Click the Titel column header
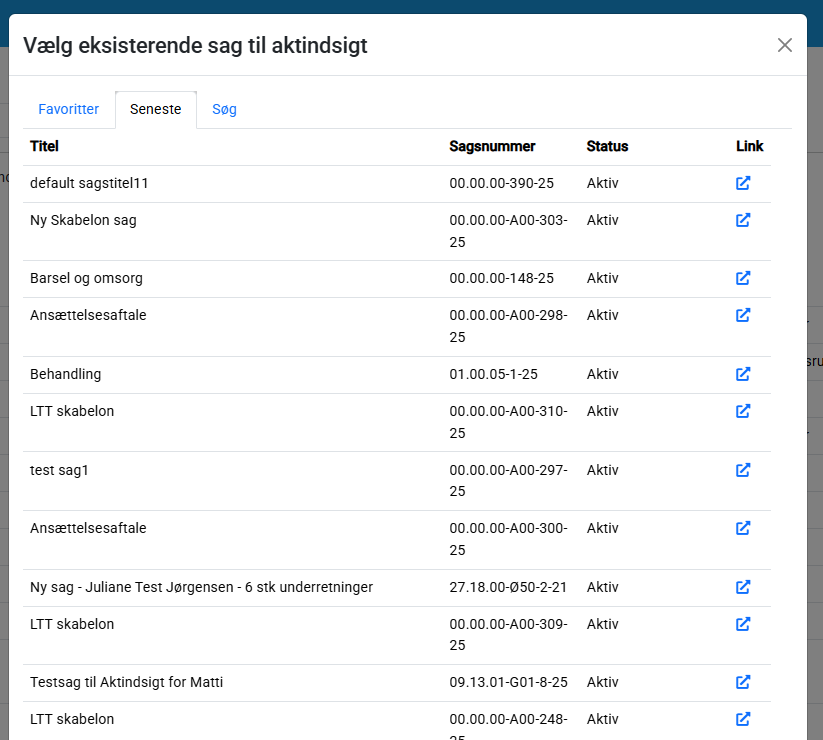 pyautogui.click(x=45, y=146)
